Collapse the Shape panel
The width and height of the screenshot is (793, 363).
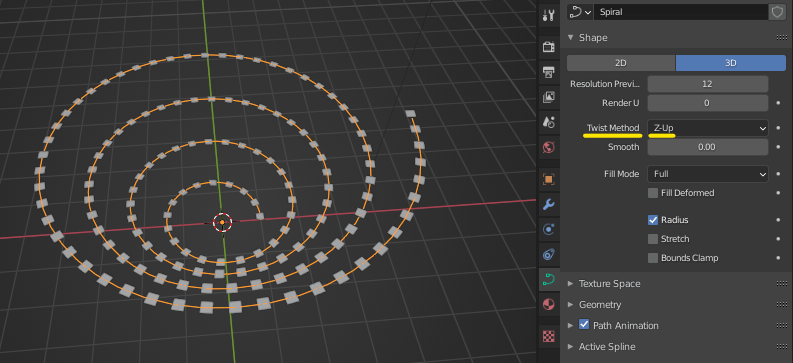click(x=571, y=38)
